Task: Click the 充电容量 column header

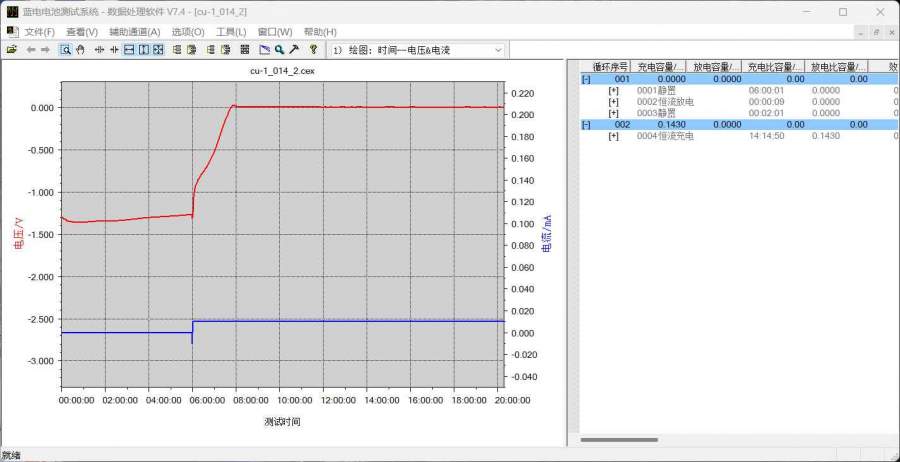Action: [658, 66]
